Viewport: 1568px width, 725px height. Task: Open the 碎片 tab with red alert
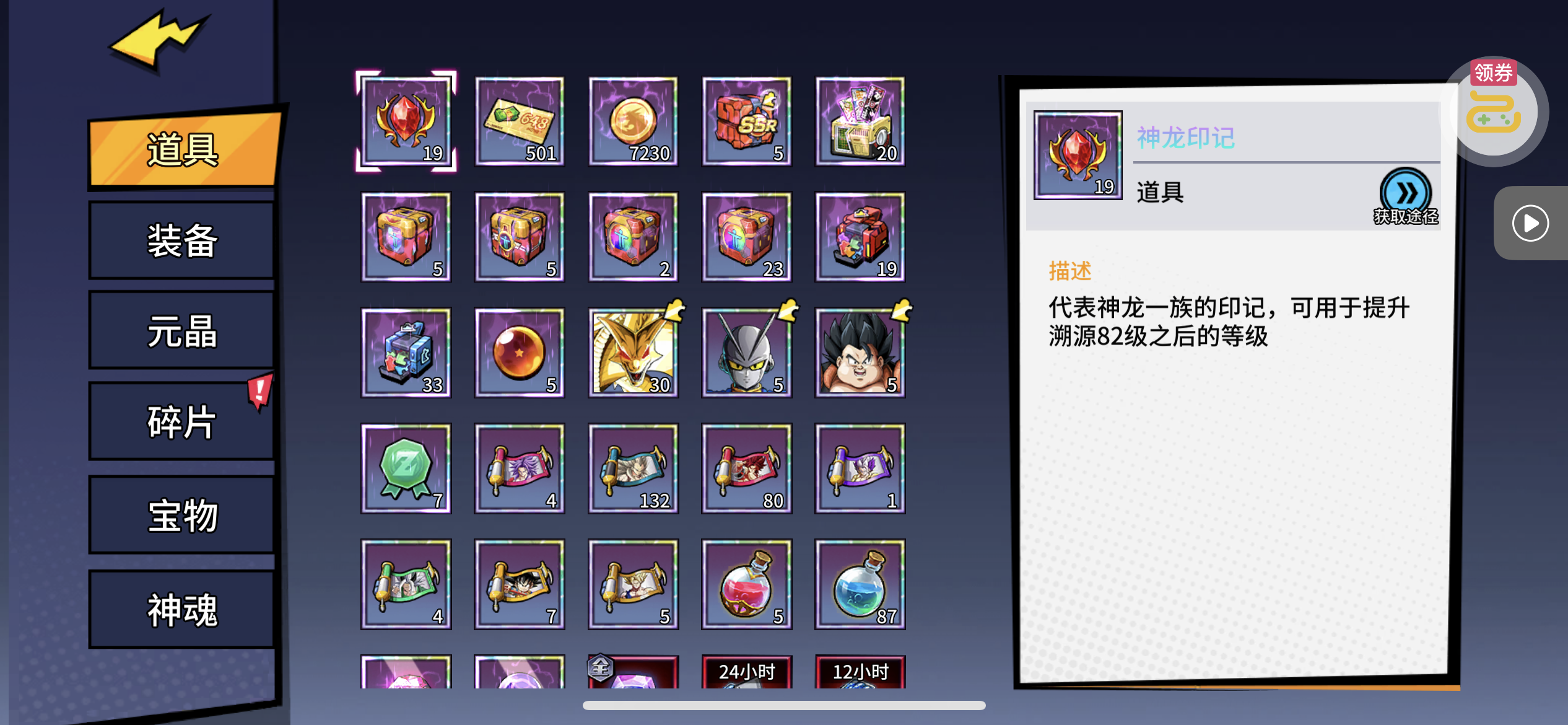(x=182, y=423)
